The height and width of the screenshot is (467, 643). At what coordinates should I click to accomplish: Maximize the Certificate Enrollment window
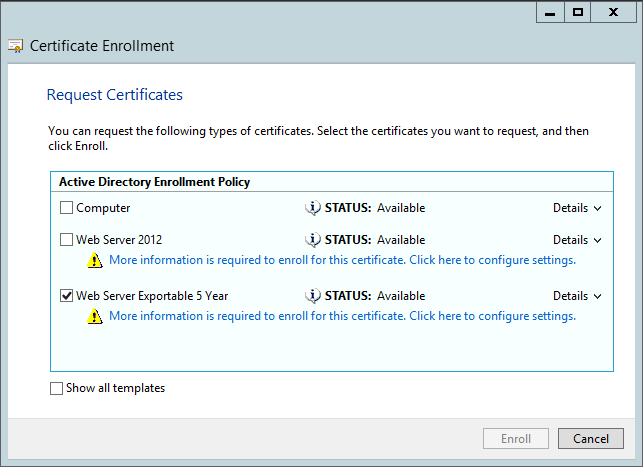[578, 12]
